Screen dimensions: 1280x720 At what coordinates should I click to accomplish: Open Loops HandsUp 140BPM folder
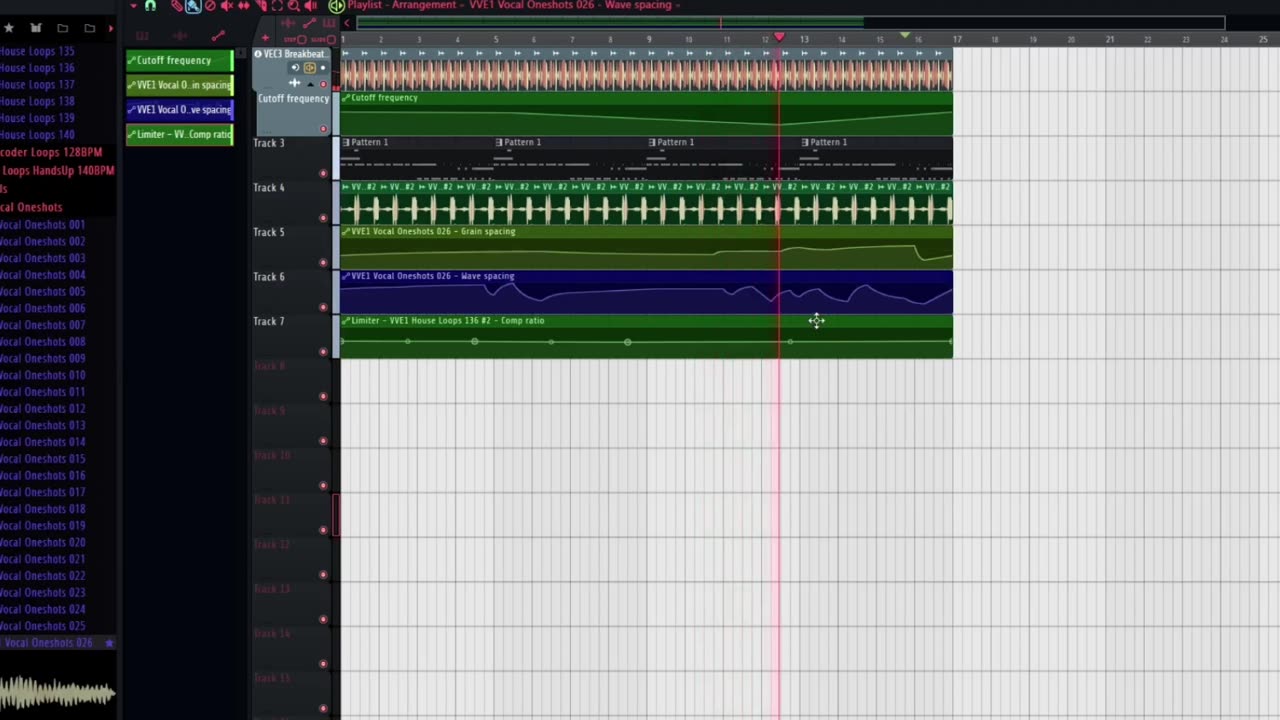click(58, 170)
